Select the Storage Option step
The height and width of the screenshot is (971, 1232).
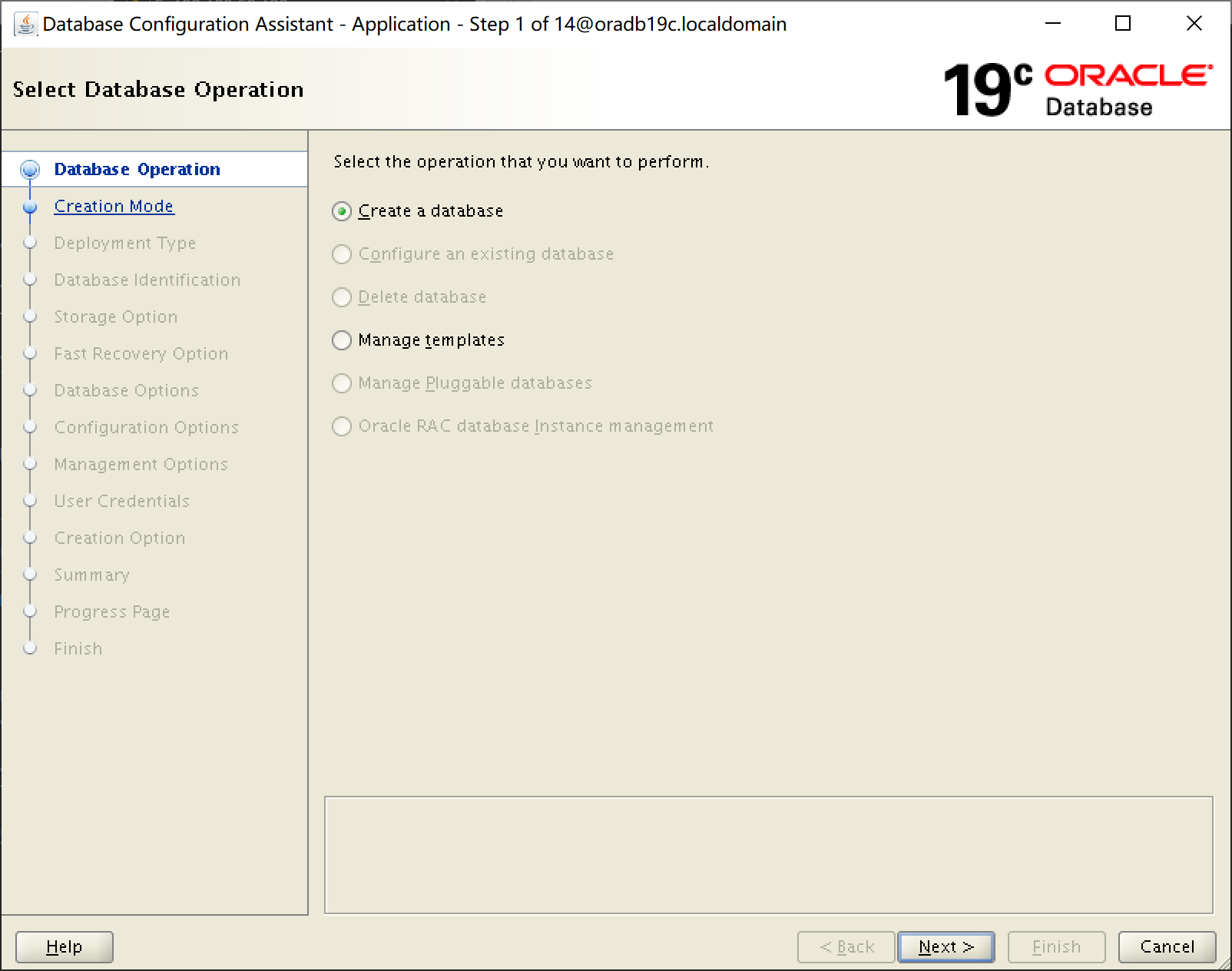tap(116, 316)
